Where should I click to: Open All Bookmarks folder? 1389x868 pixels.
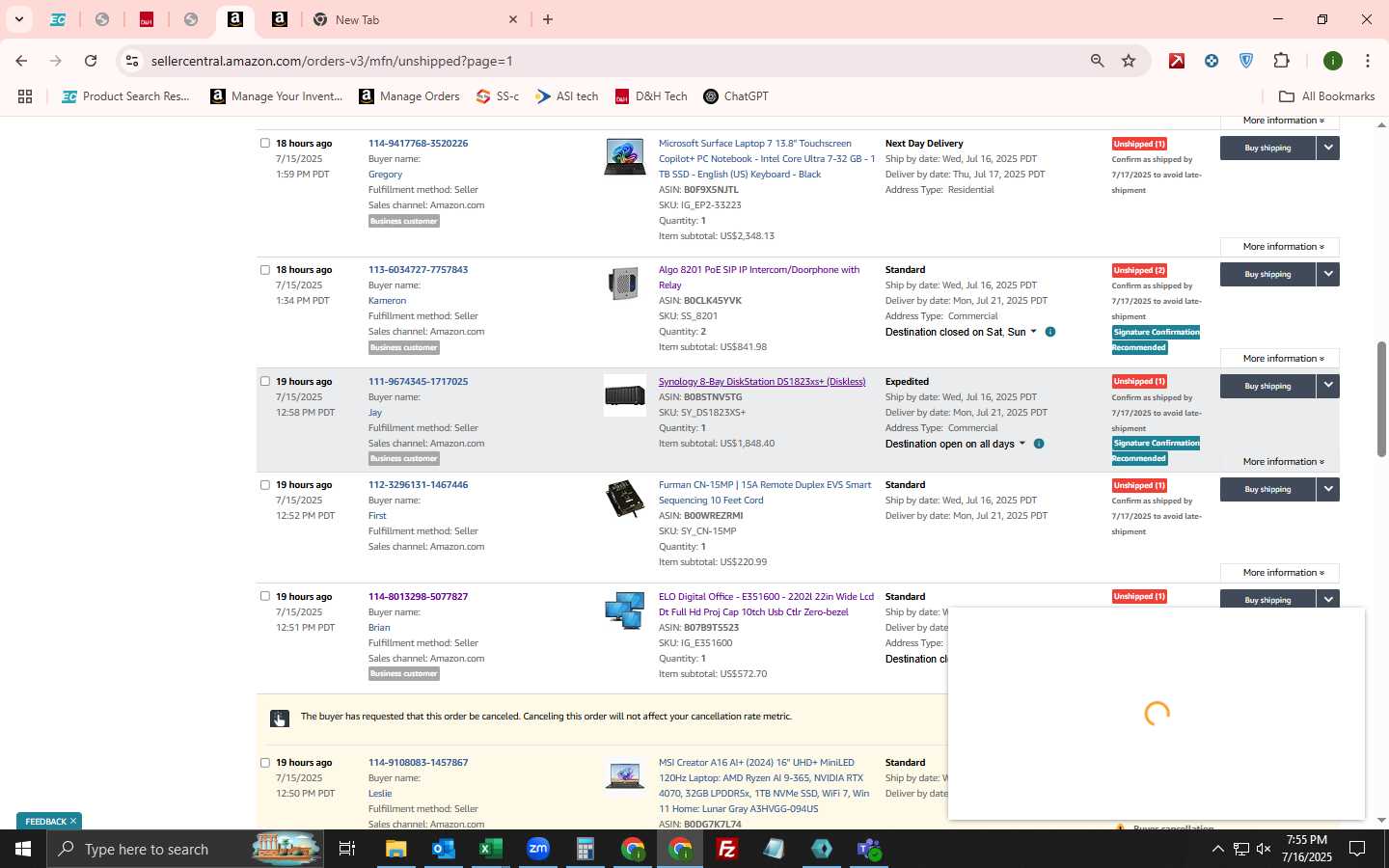click(1326, 96)
